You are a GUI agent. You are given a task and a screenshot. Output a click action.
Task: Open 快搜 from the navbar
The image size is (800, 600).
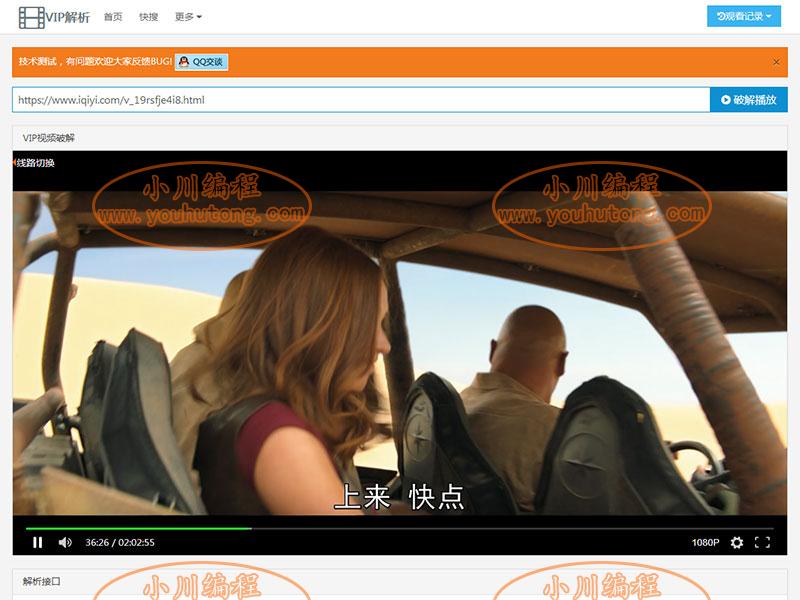click(148, 17)
